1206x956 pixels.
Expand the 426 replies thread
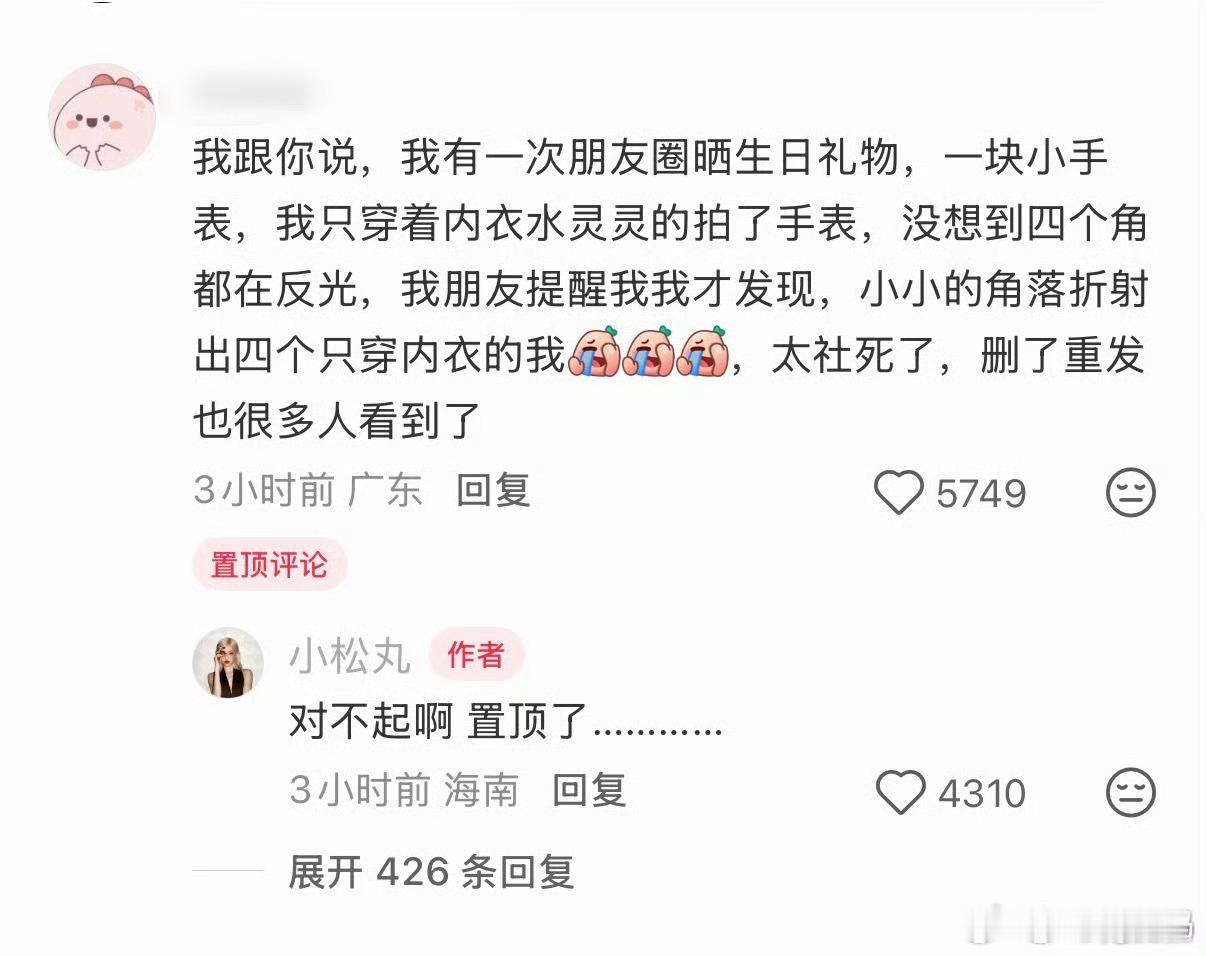pyautogui.click(x=431, y=872)
